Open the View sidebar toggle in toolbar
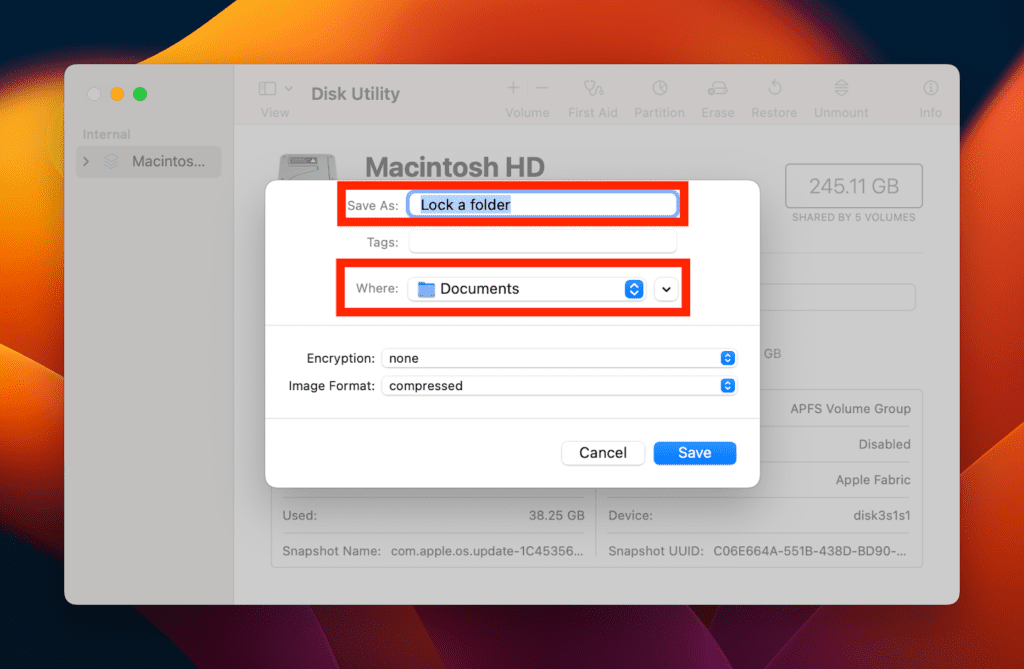This screenshot has width=1024, height=669. [x=267, y=88]
